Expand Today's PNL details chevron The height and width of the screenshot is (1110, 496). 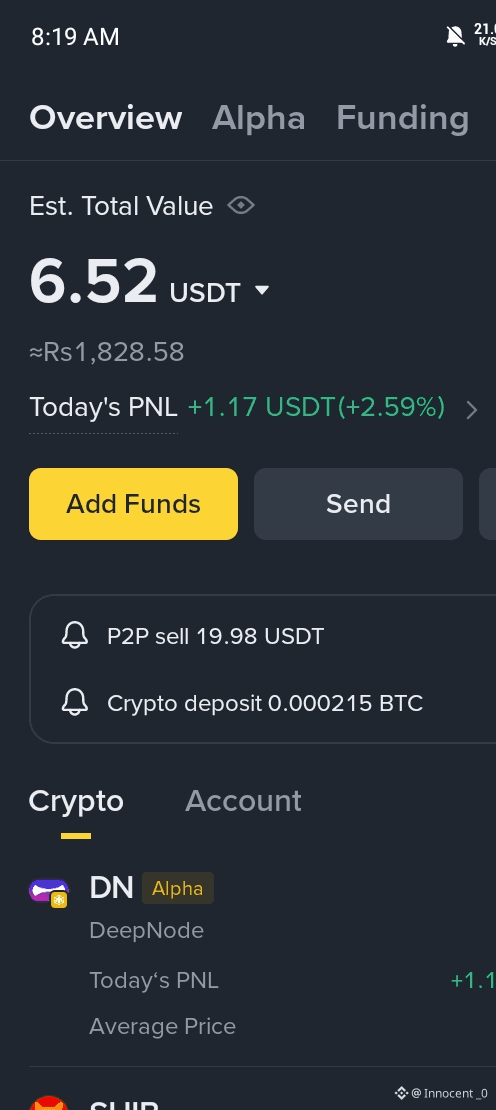(472, 410)
